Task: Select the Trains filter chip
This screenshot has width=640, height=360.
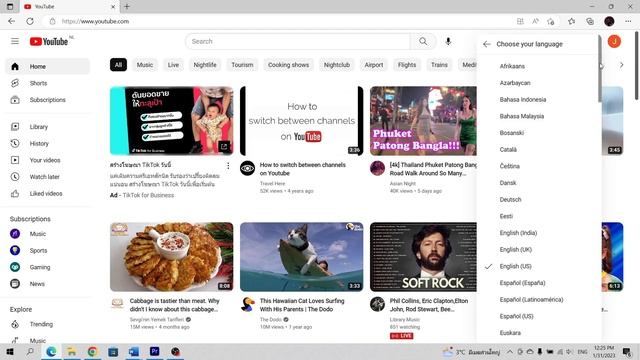Action: pos(439,65)
